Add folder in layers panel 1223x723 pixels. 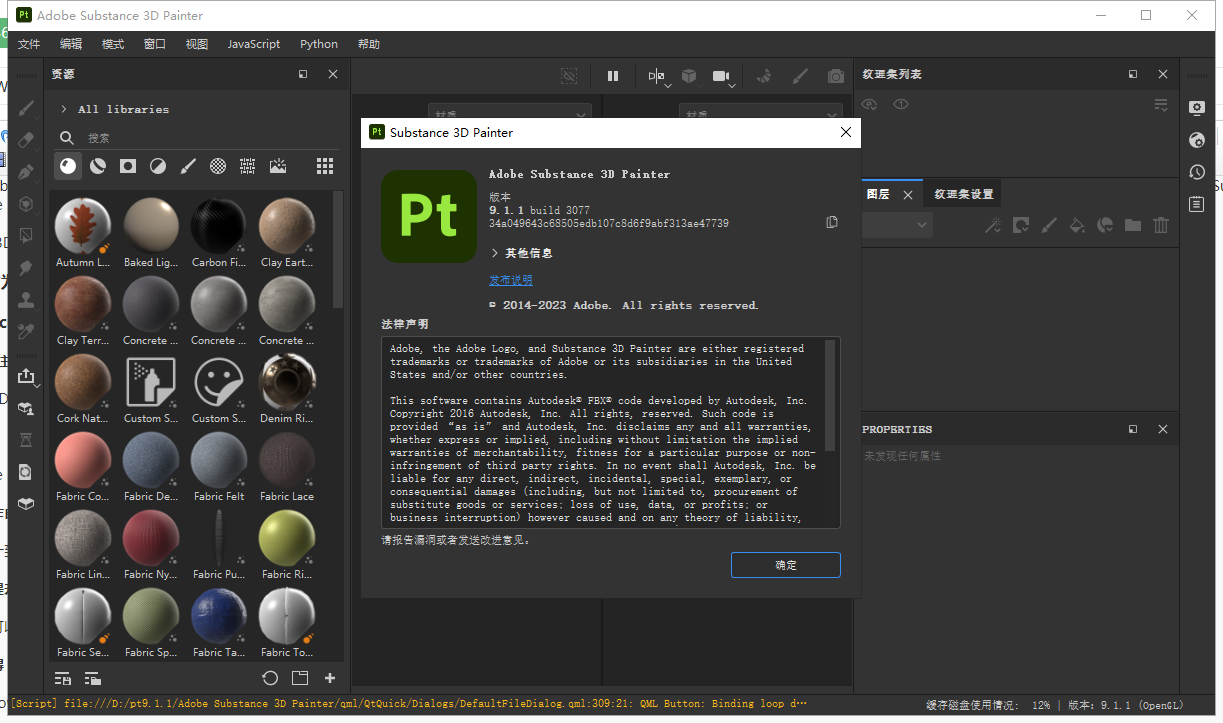click(x=1133, y=225)
